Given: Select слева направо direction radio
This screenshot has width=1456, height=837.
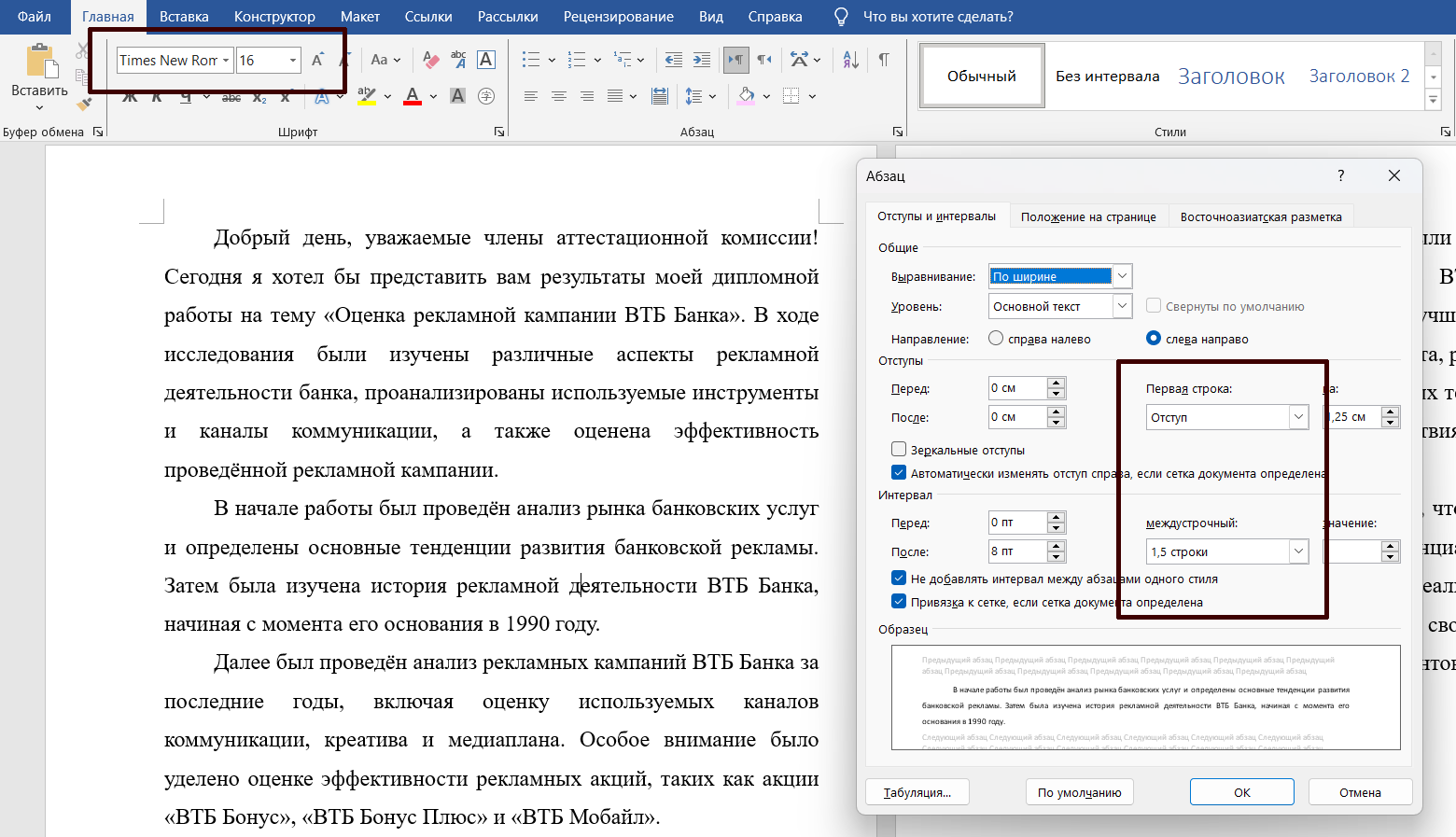Looking at the screenshot, I should click(1154, 339).
